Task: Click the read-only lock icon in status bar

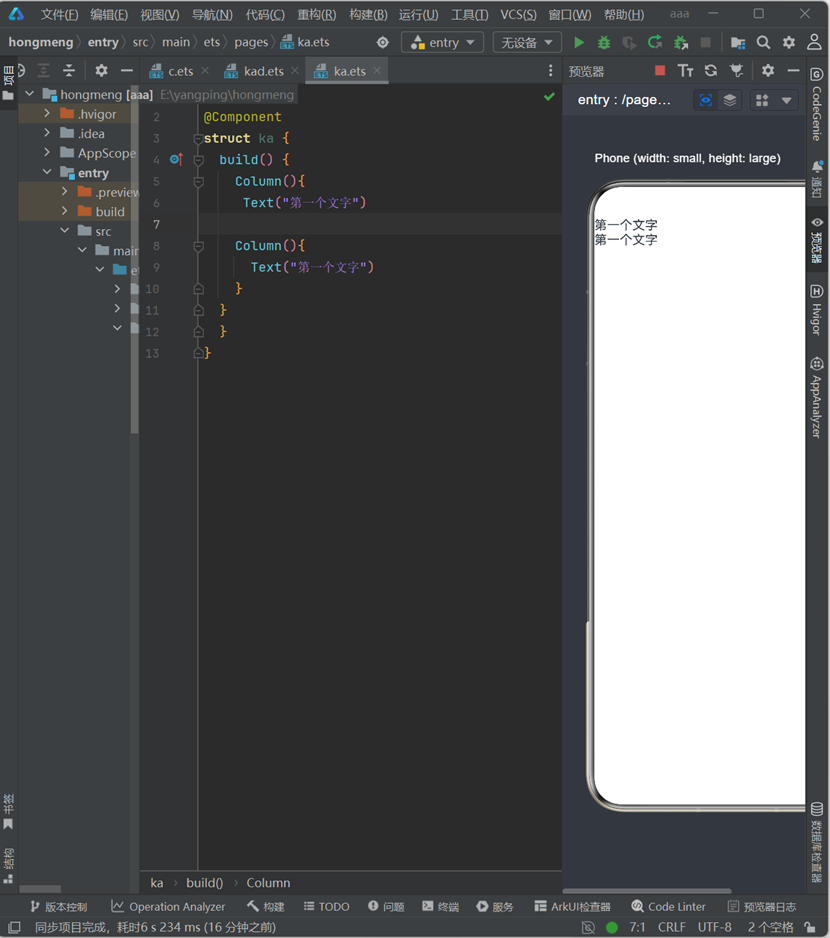Action: click(x=810, y=927)
